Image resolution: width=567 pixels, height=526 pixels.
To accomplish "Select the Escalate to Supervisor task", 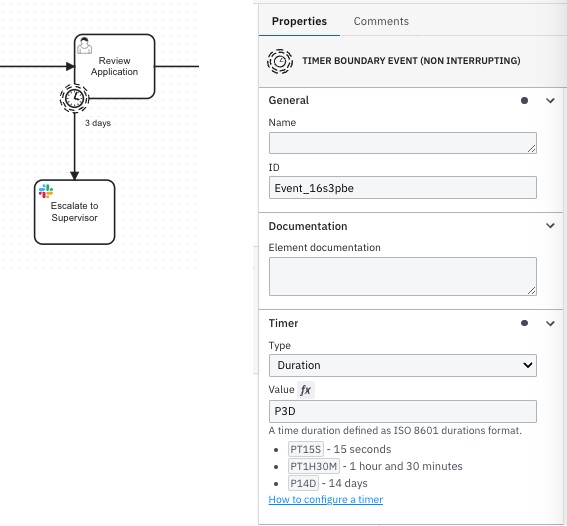I will coord(74,212).
